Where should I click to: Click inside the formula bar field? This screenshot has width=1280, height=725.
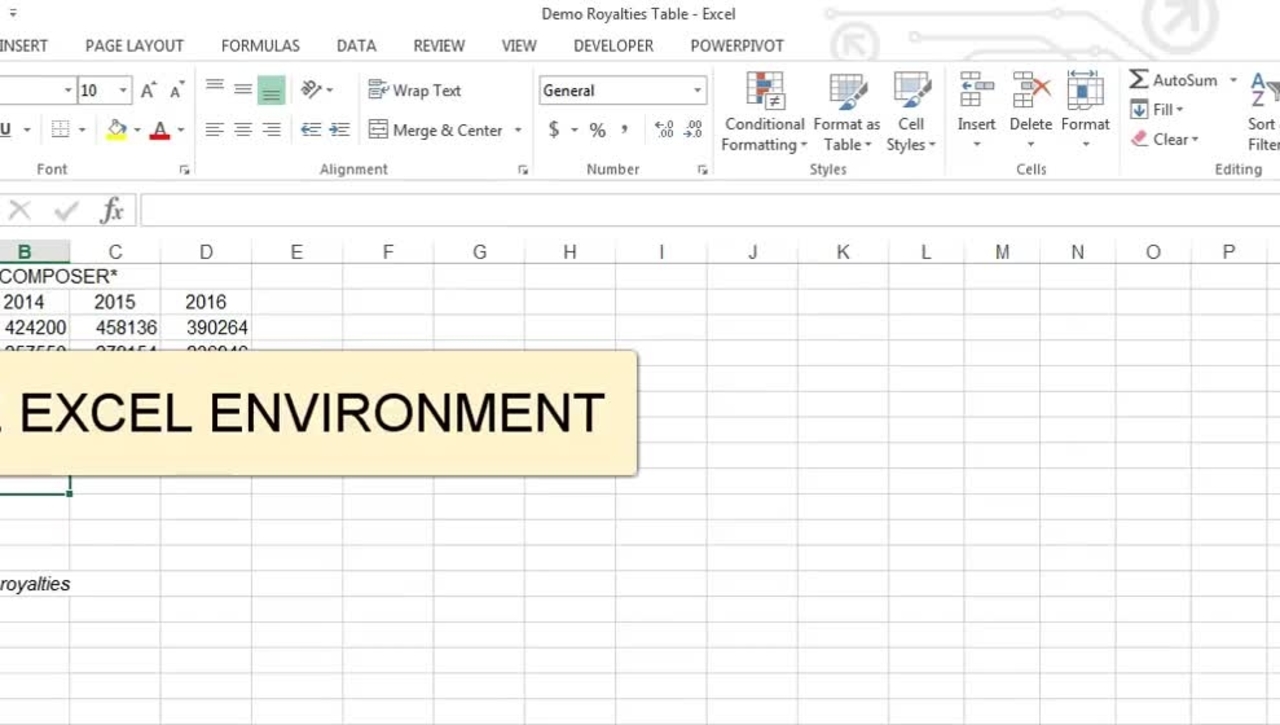coord(700,211)
